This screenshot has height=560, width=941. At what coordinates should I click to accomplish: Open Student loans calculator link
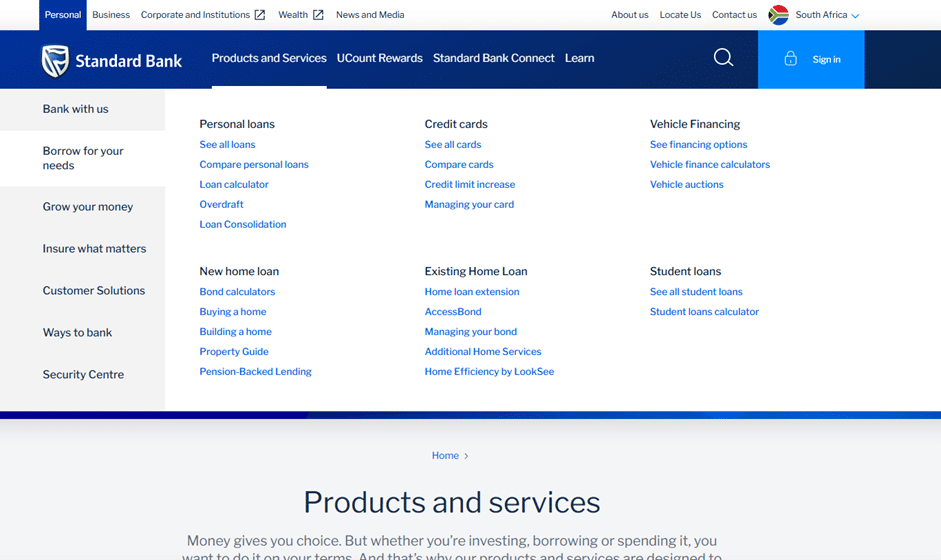(704, 312)
